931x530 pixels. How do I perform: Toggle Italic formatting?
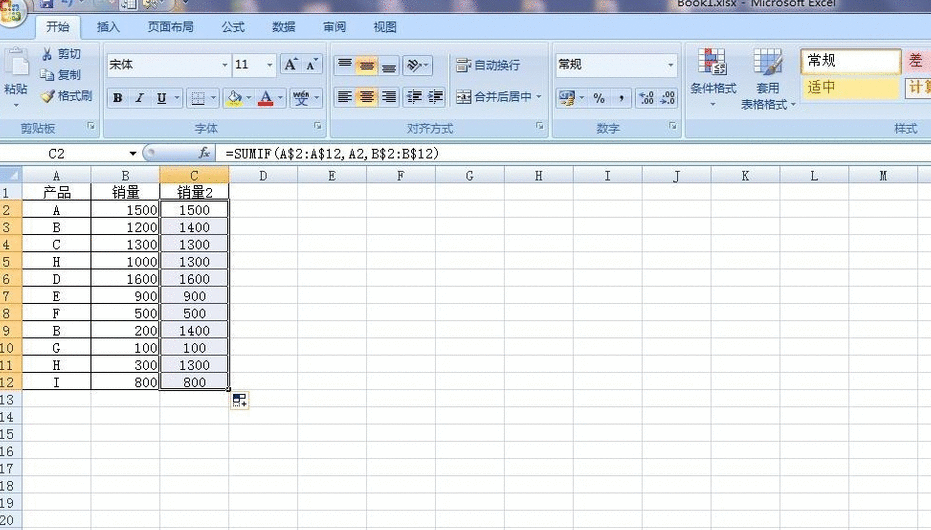tap(139, 98)
